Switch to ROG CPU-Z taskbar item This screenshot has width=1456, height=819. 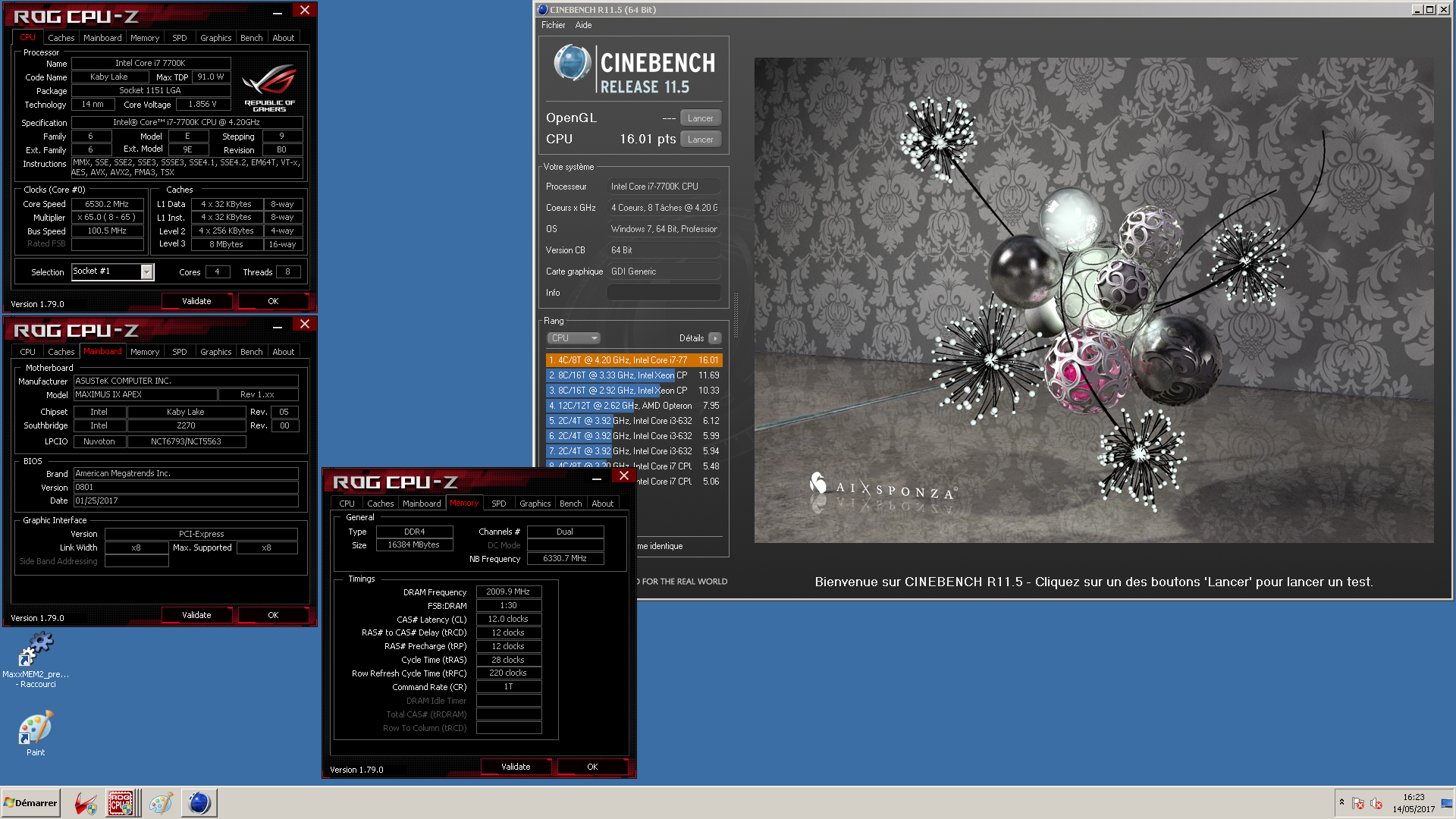coord(121,803)
